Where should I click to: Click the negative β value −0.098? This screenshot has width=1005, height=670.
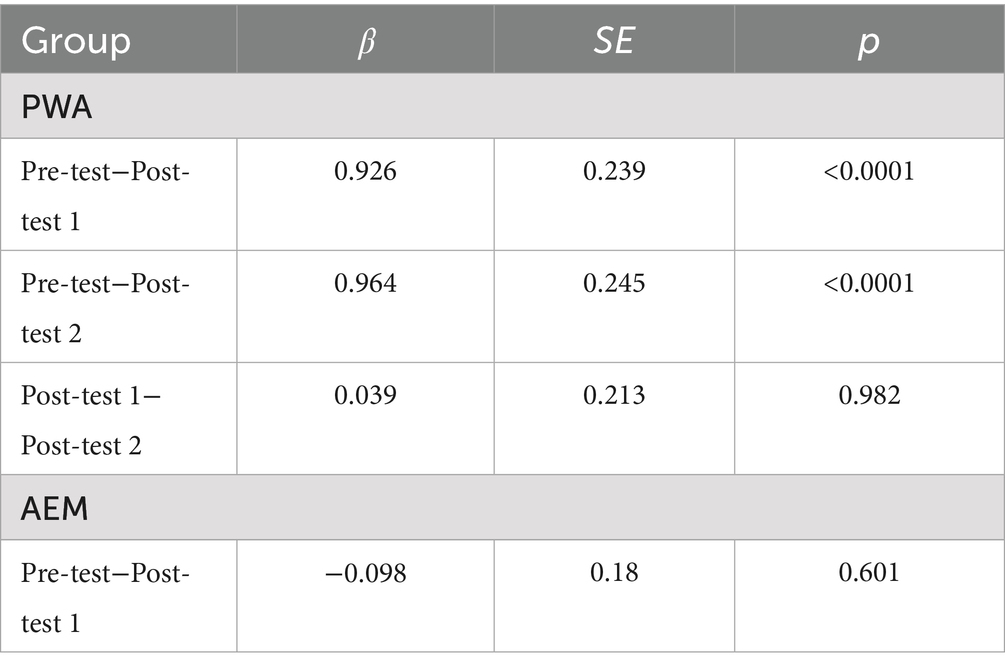[365, 574]
